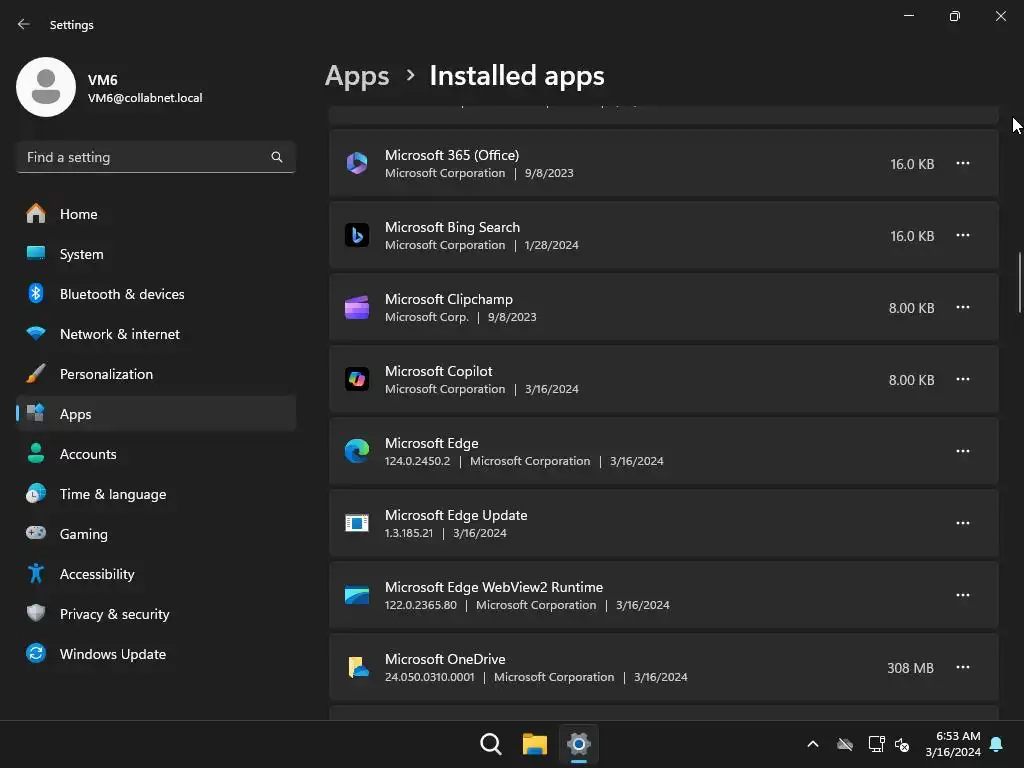Open Windows Update settings page
The image size is (1024, 768).
112,654
